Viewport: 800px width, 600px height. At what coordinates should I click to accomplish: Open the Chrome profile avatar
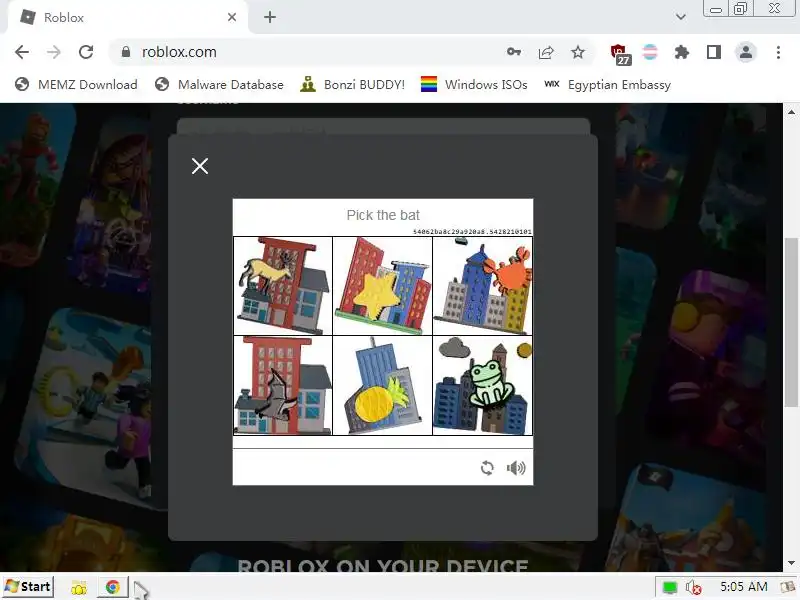[x=745, y=52]
